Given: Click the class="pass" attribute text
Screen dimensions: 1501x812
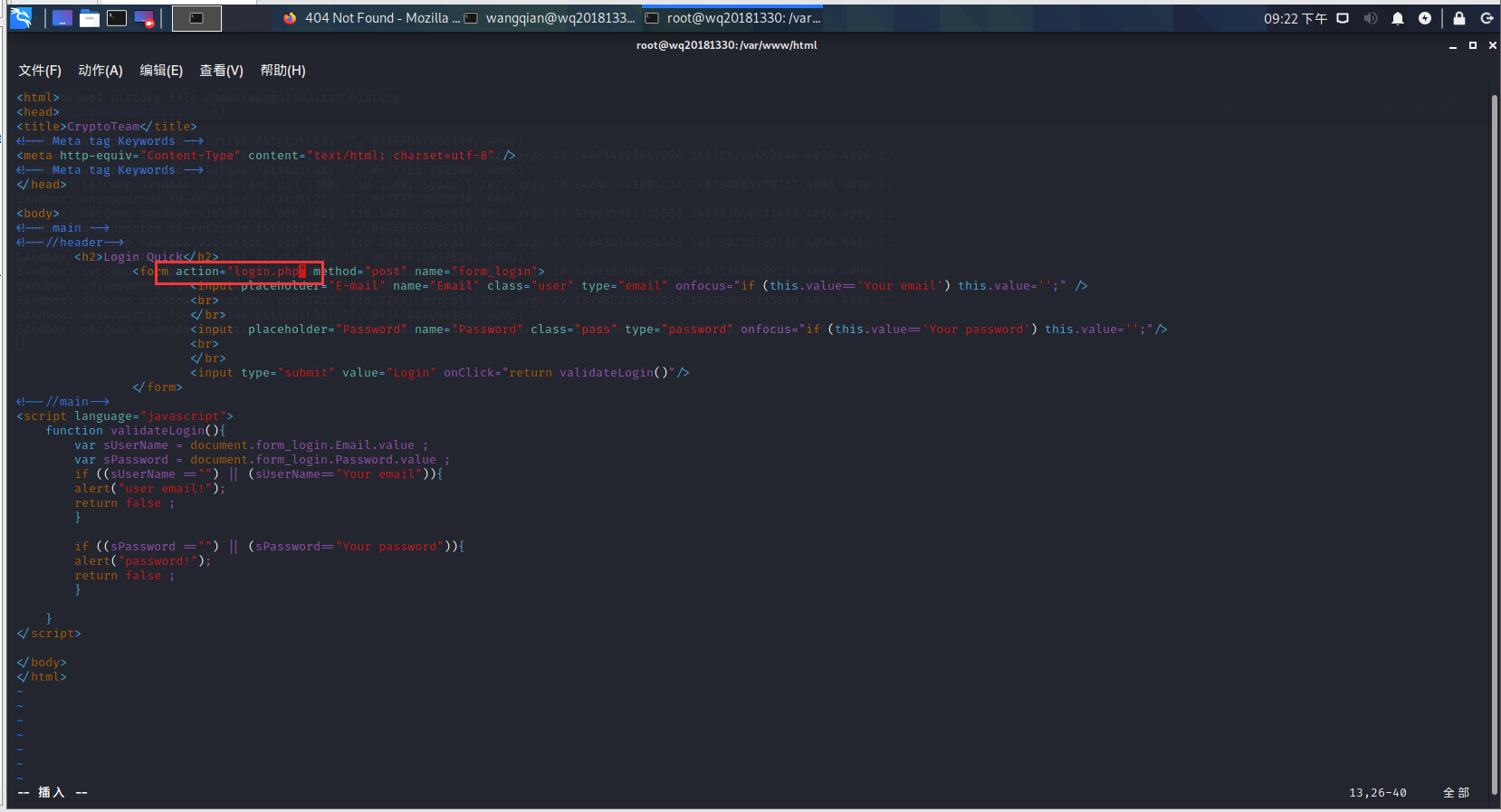Looking at the screenshot, I should [574, 330].
